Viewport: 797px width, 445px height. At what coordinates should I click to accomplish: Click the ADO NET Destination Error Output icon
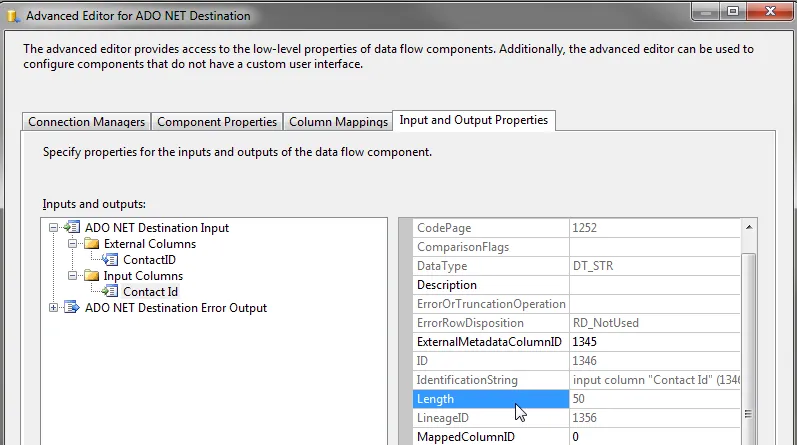(72, 307)
